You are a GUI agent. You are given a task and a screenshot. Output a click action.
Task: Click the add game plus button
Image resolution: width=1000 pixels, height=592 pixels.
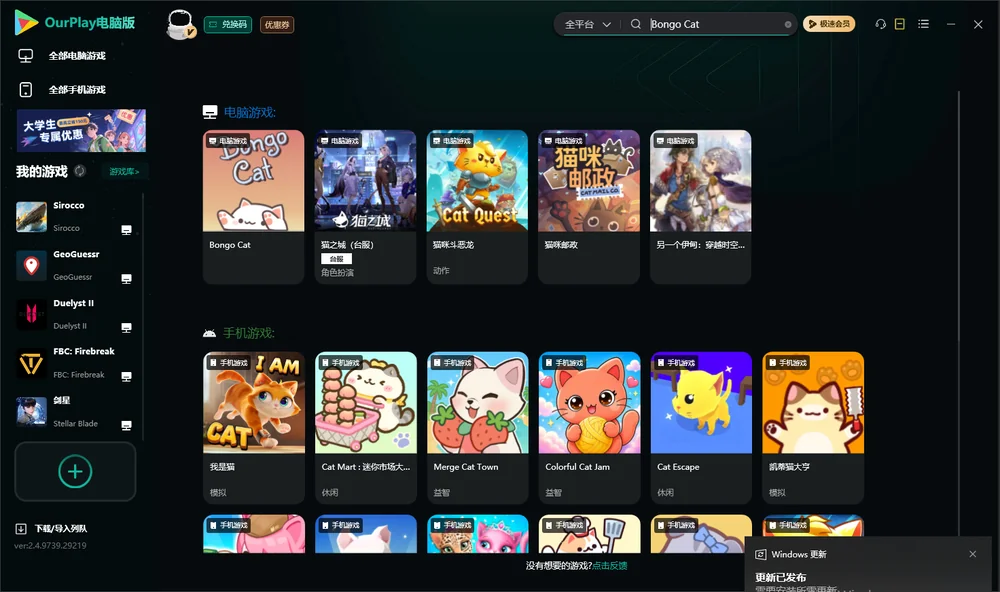tap(75, 471)
